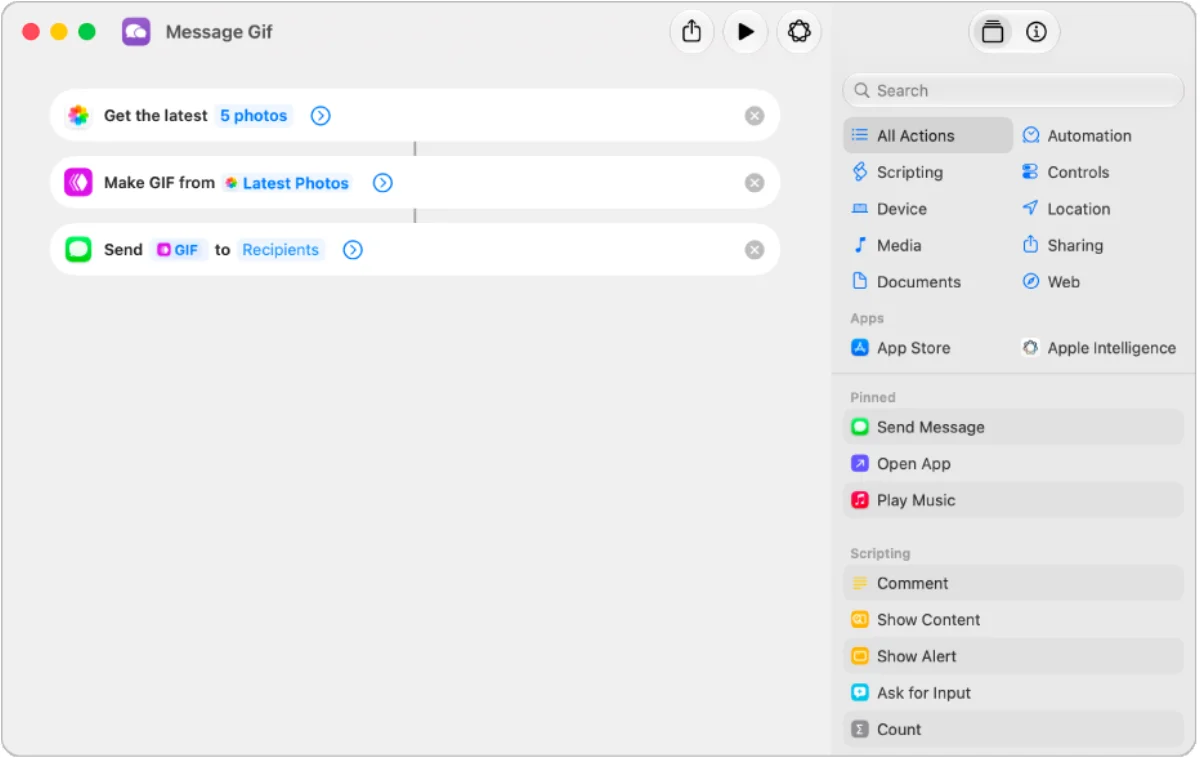Expand options for Make GIF action
This screenshot has height=758, width=1200.
tap(383, 183)
